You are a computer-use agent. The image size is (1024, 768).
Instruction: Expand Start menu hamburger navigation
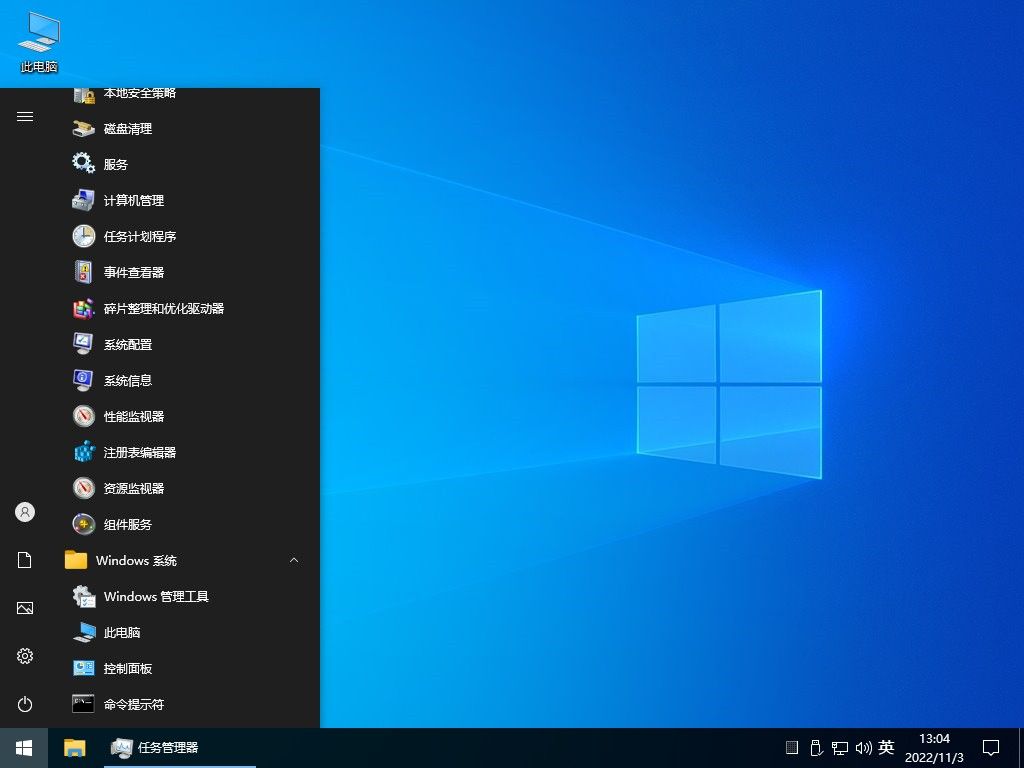tap(25, 116)
